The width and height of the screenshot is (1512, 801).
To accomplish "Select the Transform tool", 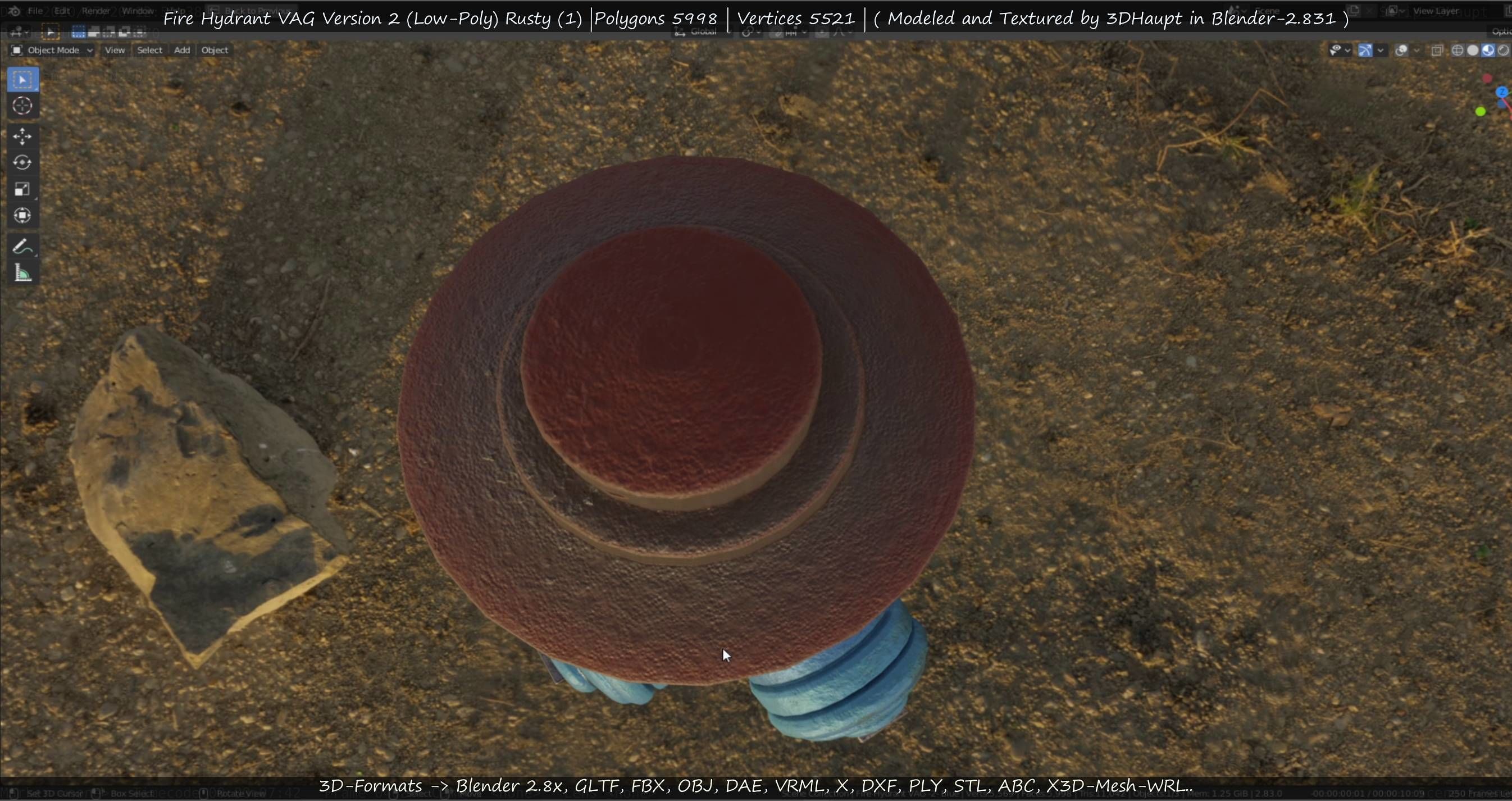I will pyautogui.click(x=23, y=215).
